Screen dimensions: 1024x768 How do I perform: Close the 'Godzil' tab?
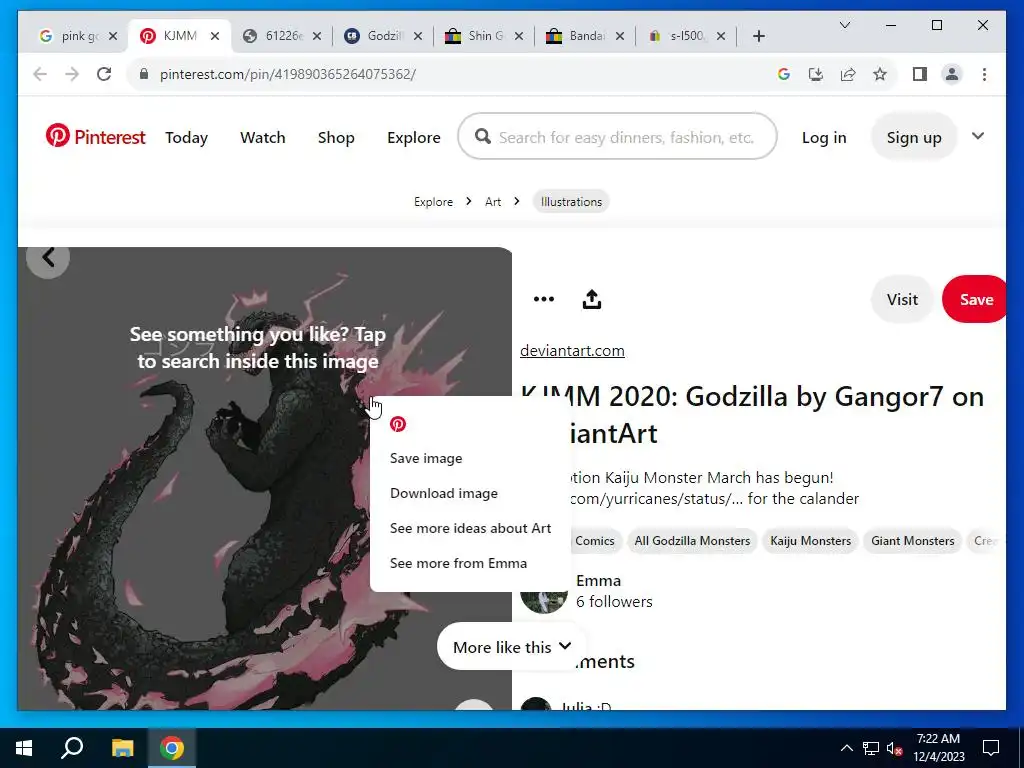coord(418,36)
